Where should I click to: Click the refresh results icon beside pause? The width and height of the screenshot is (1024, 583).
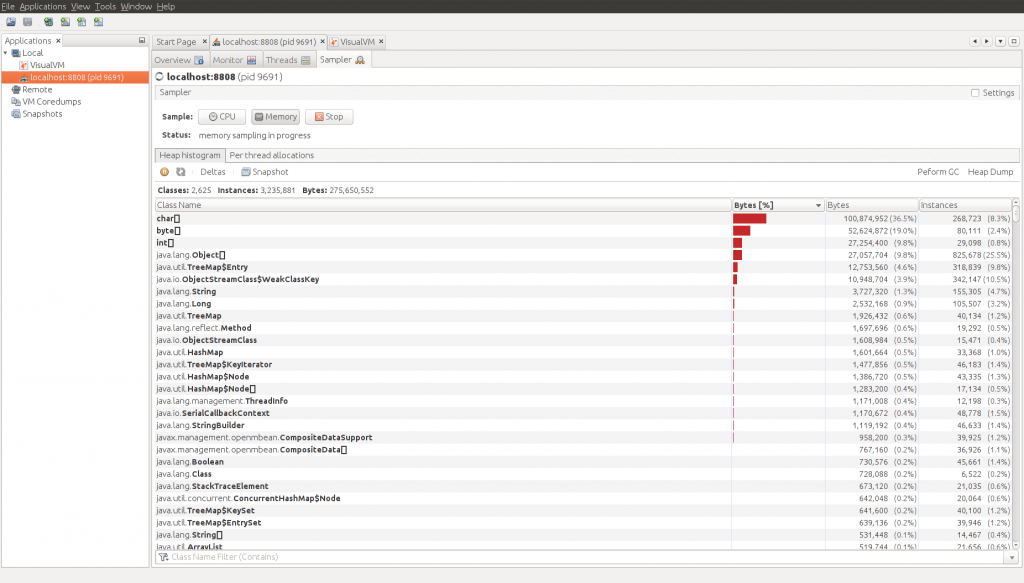pos(181,172)
